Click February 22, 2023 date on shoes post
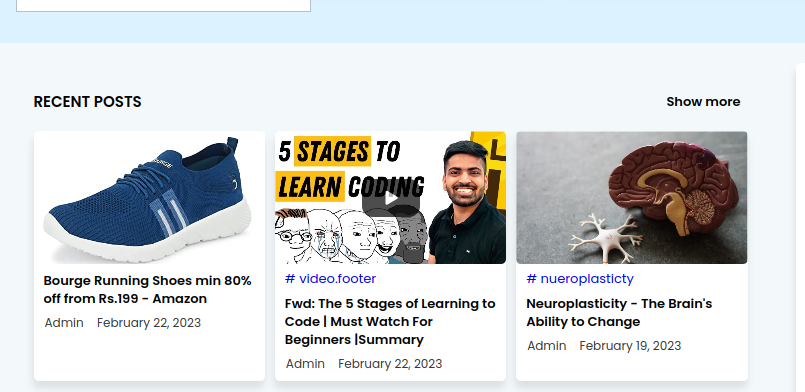Viewport: 805px width, 392px height. [x=149, y=323]
